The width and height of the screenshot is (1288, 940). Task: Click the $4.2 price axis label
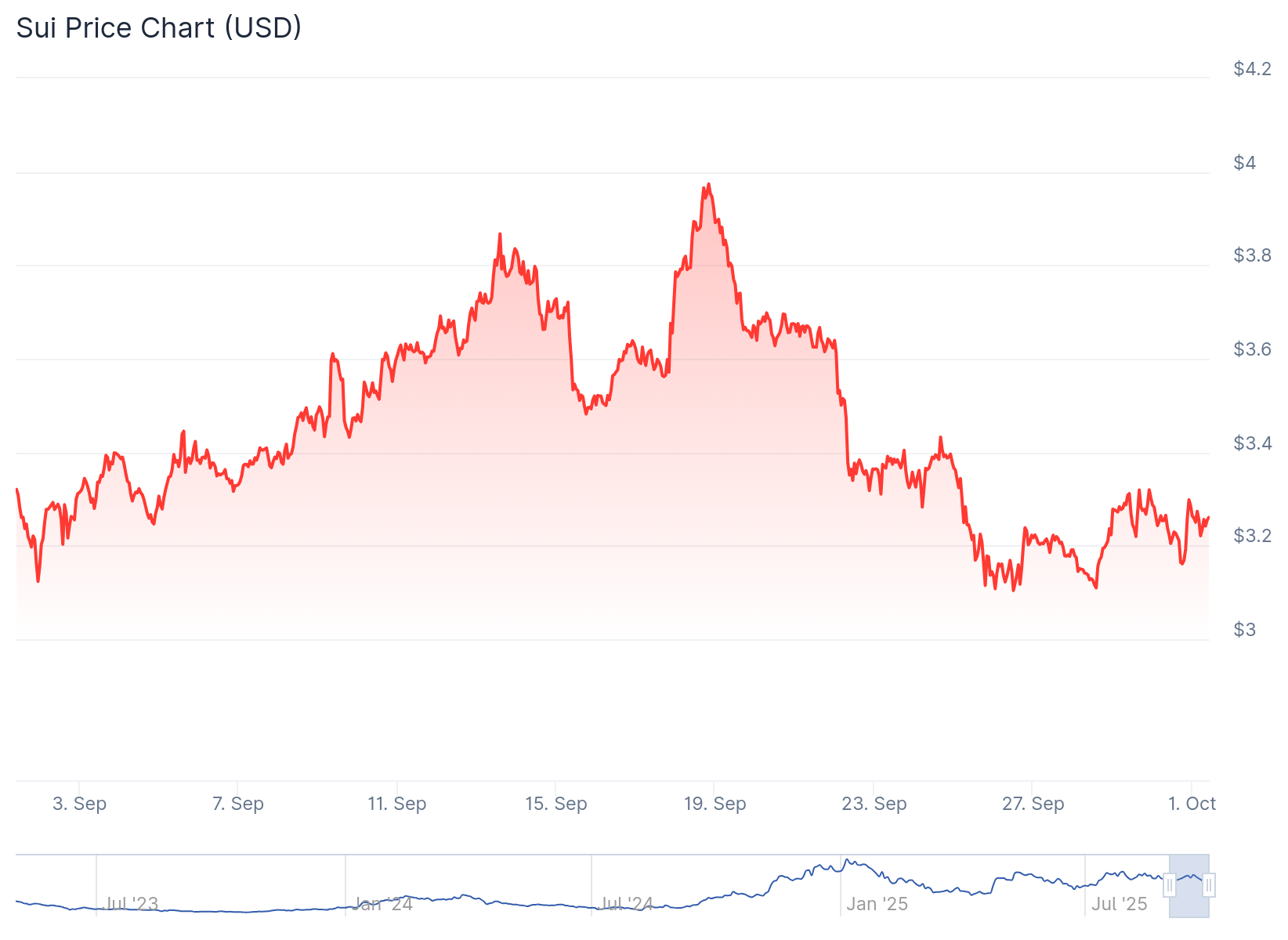(x=1252, y=69)
